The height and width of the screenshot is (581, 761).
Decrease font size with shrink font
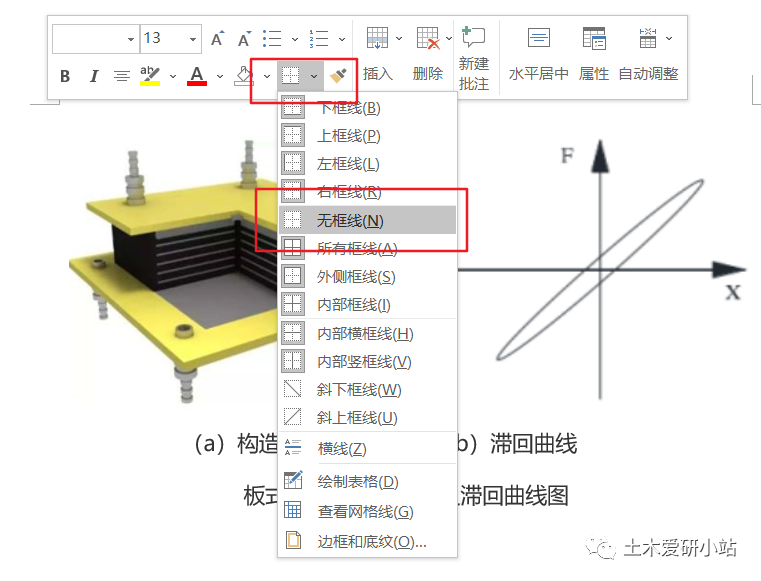click(x=244, y=38)
